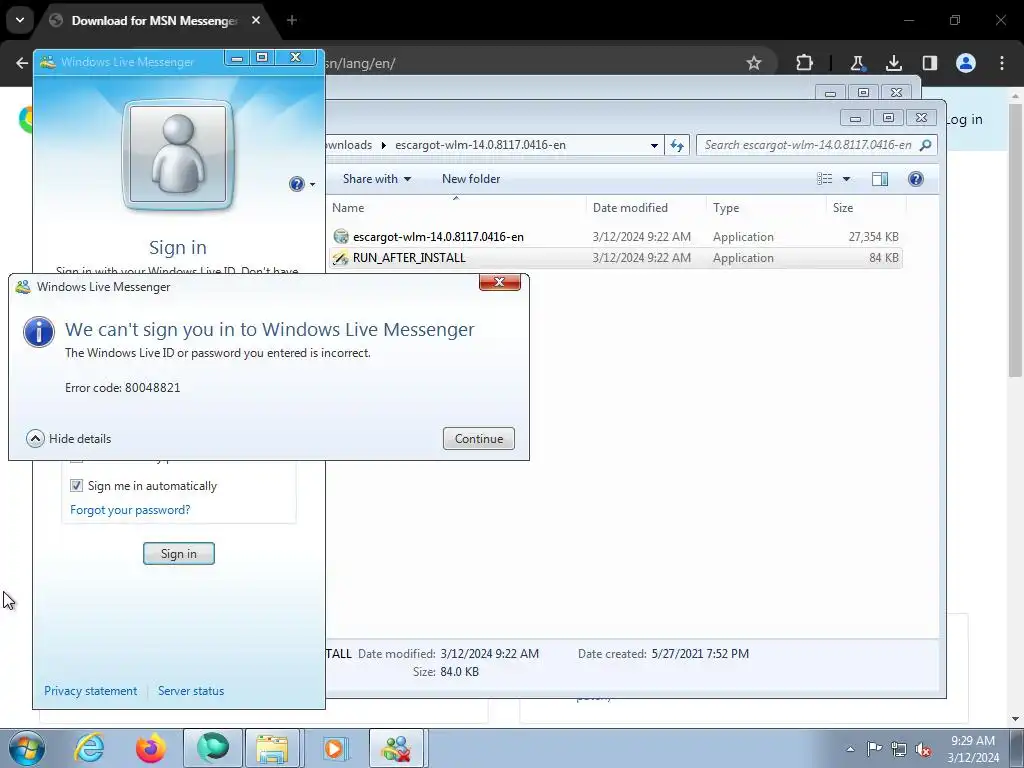Toggle Sign me in automatically checkbox
Image resolution: width=1024 pixels, height=768 pixels.
(x=76, y=486)
